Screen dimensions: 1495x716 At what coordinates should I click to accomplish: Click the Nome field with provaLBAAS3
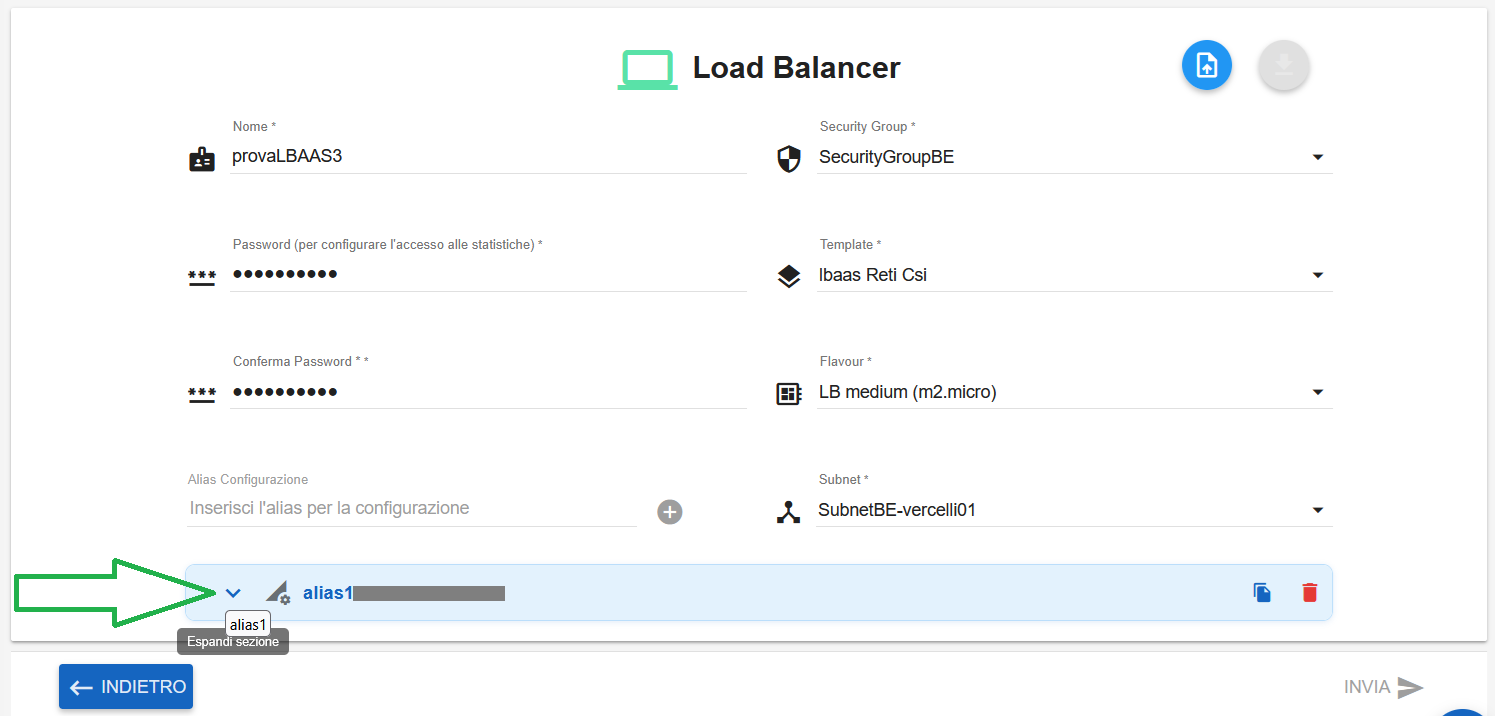488,157
